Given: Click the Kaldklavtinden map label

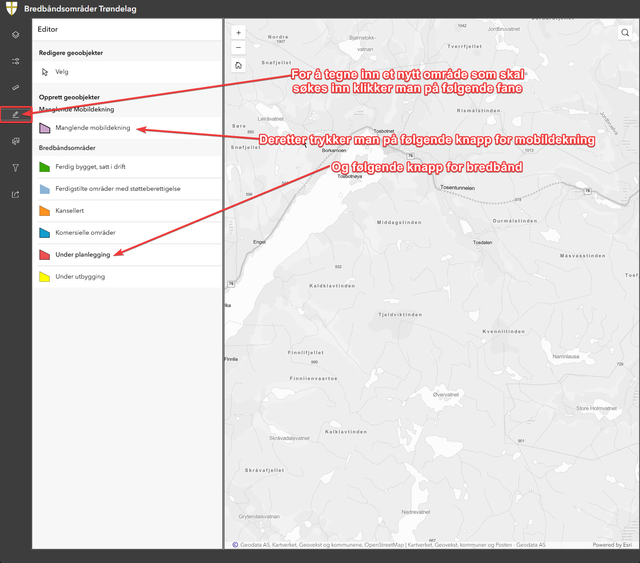Looking at the screenshot, I should coord(332,286).
